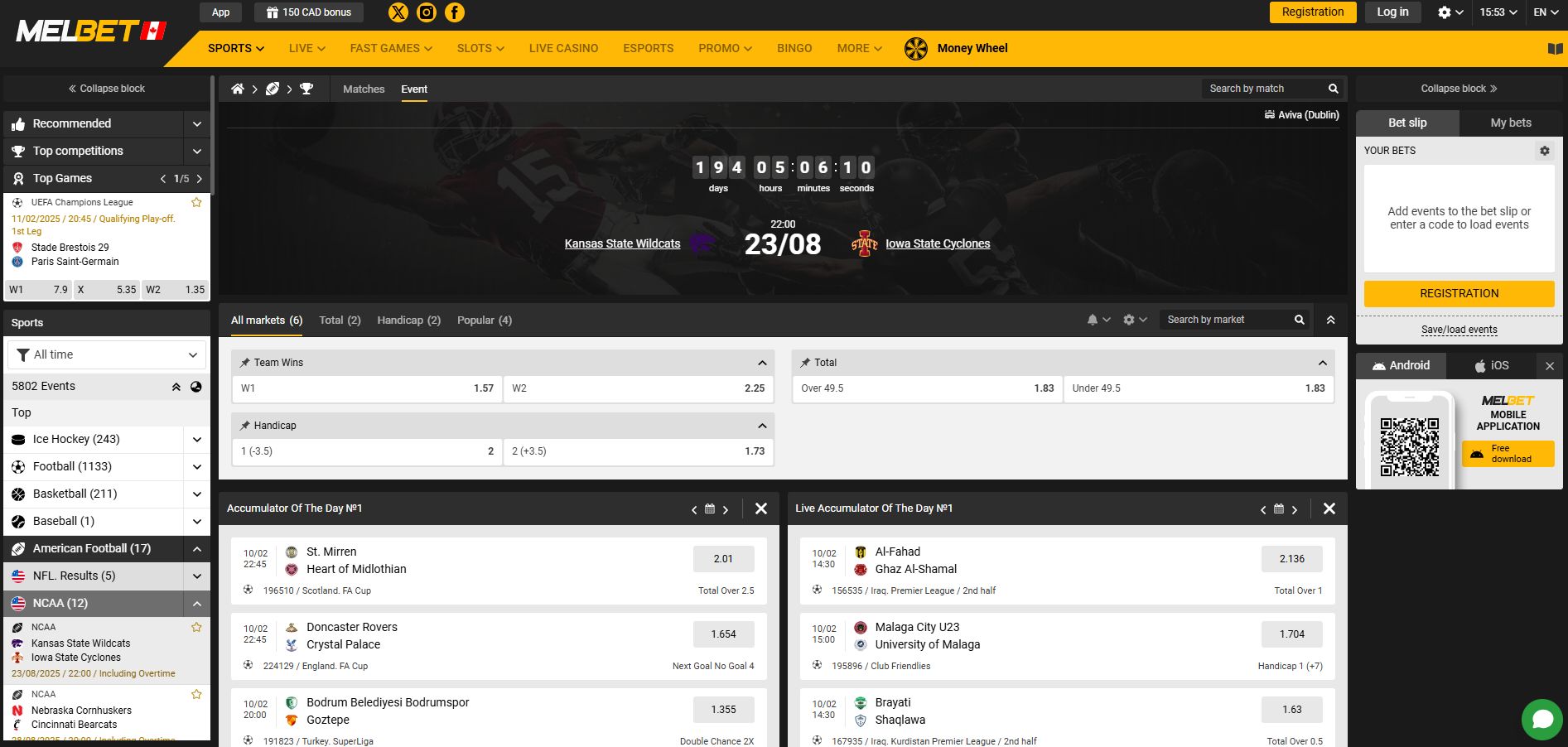Click the yellow REGISTRATION button in bet slip
Screen dimensions: 1568x747
(1459, 293)
